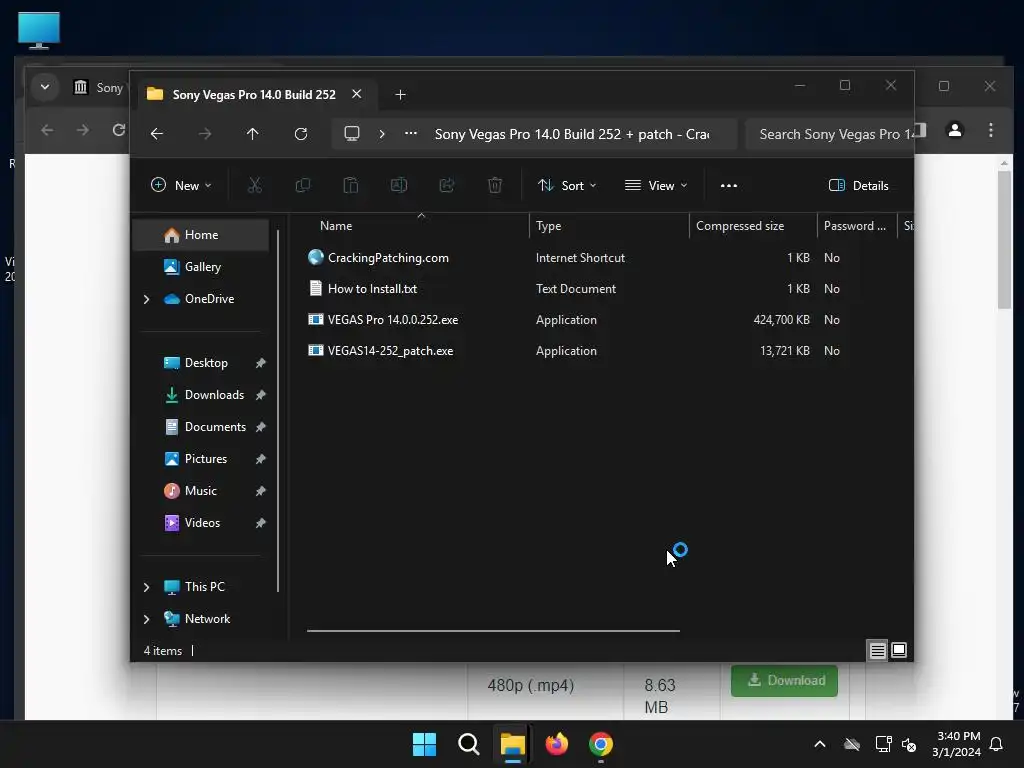Click the Search Sony Vegas Pro field
Image resolution: width=1024 pixels, height=768 pixels.
[829, 134]
